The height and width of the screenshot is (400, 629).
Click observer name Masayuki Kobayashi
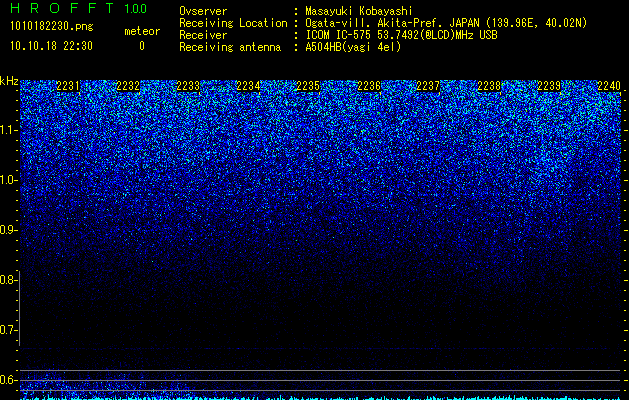pos(359,11)
